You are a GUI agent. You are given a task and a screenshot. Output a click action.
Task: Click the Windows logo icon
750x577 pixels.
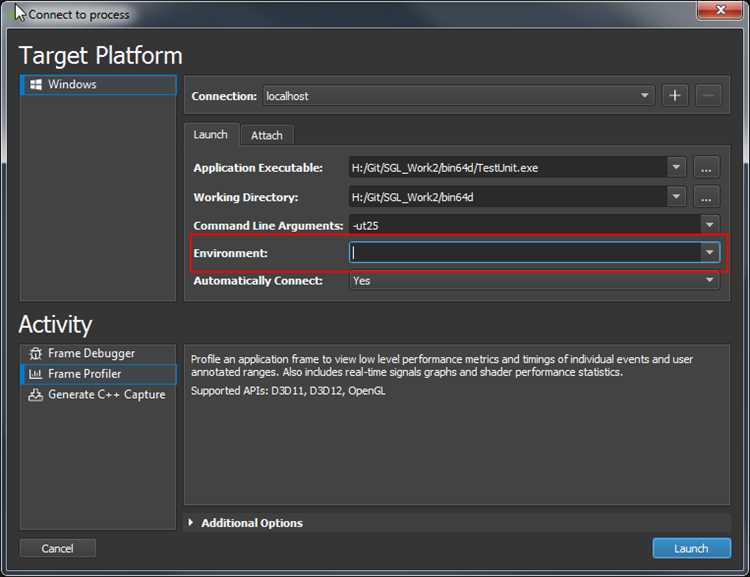click(36, 85)
